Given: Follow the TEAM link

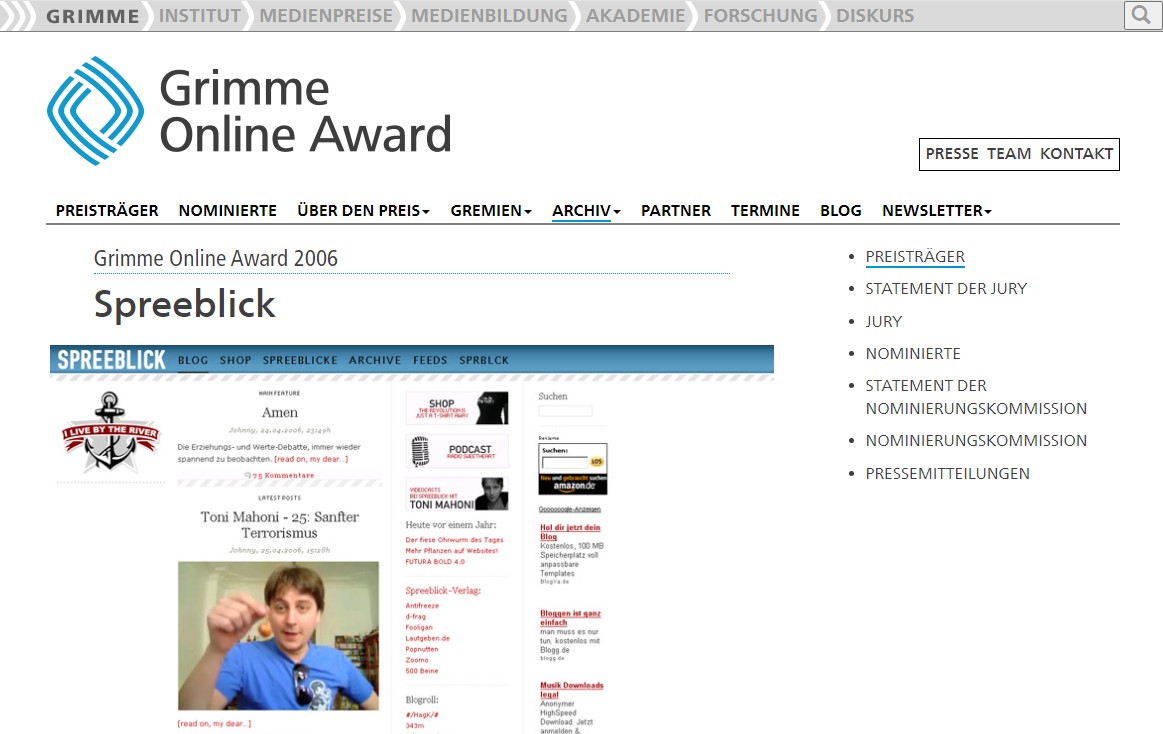Looking at the screenshot, I should (x=1009, y=153).
